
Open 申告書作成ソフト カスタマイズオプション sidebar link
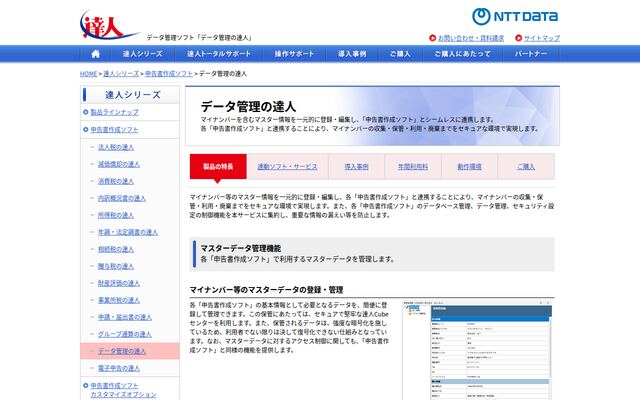click(x=123, y=390)
